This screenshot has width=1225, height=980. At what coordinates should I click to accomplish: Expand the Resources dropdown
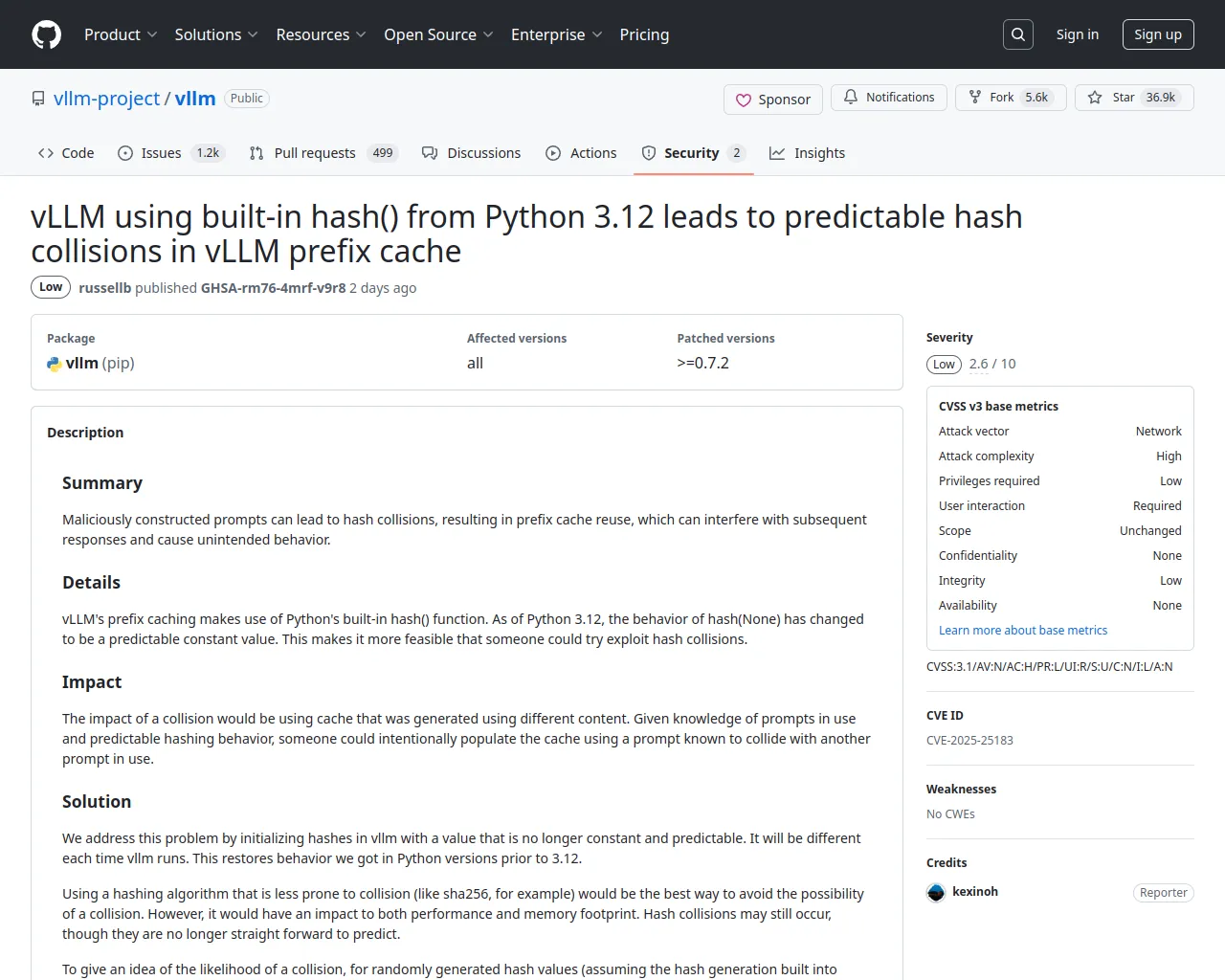coord(321,34)
